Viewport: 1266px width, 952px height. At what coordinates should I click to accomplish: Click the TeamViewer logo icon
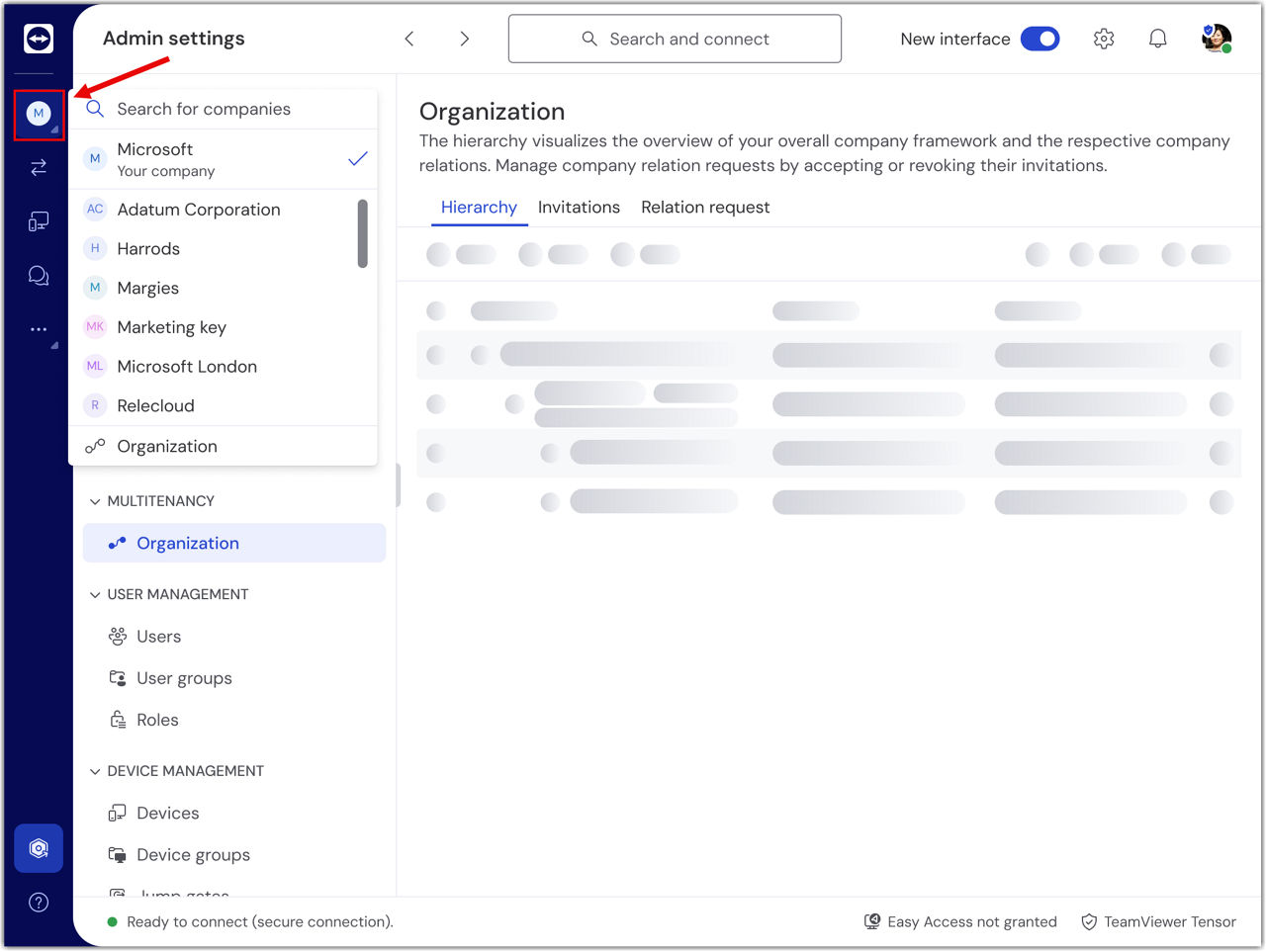coord(39,39)
